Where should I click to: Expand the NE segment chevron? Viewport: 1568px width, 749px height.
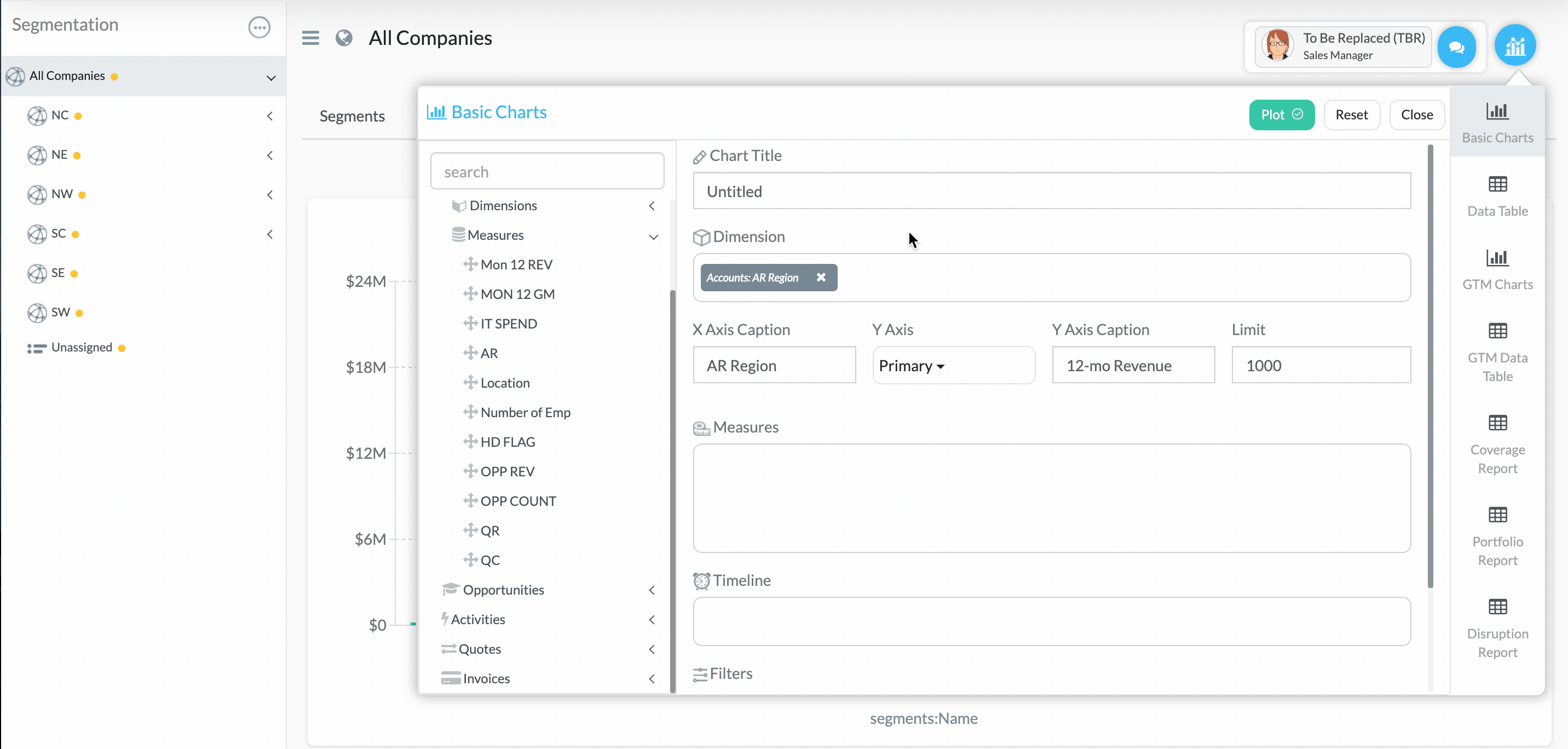[270, 155]
